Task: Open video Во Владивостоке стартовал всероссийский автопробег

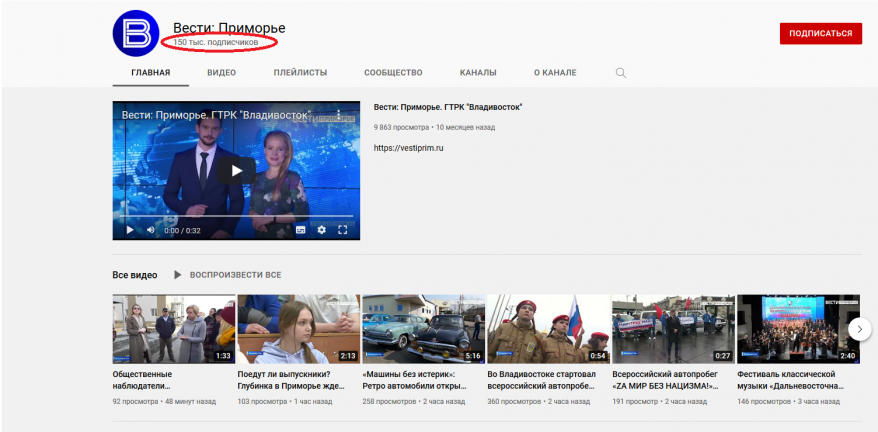Action: 541,380
